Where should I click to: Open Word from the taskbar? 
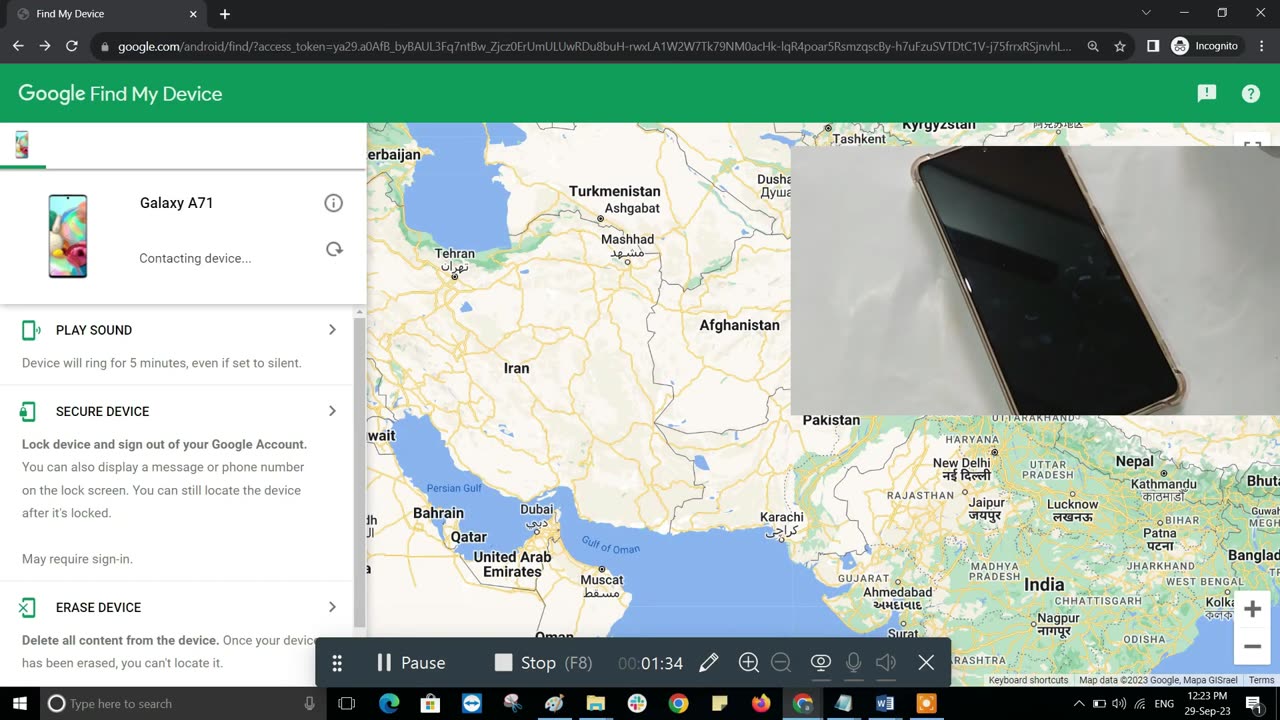pos(884,703)
